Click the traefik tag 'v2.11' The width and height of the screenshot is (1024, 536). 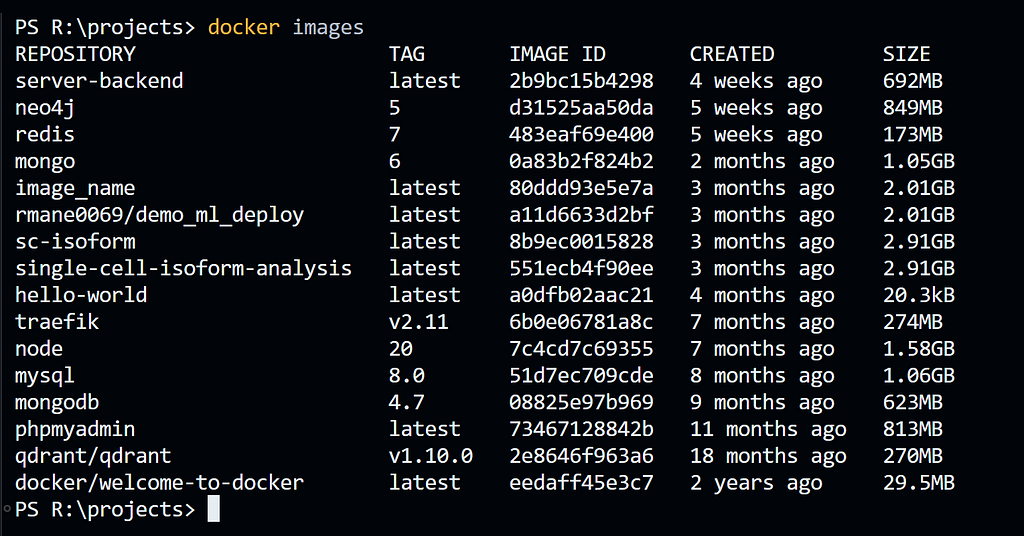[419, 322]
